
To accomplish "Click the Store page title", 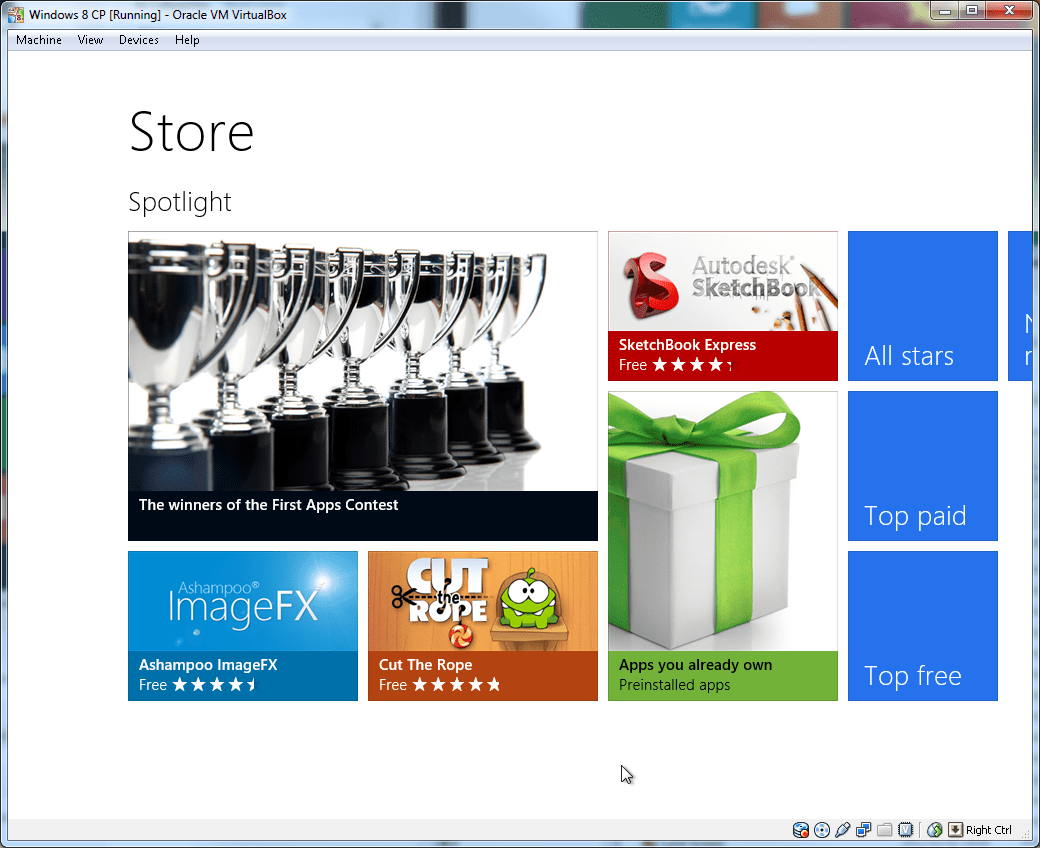I will click(191, 132).
